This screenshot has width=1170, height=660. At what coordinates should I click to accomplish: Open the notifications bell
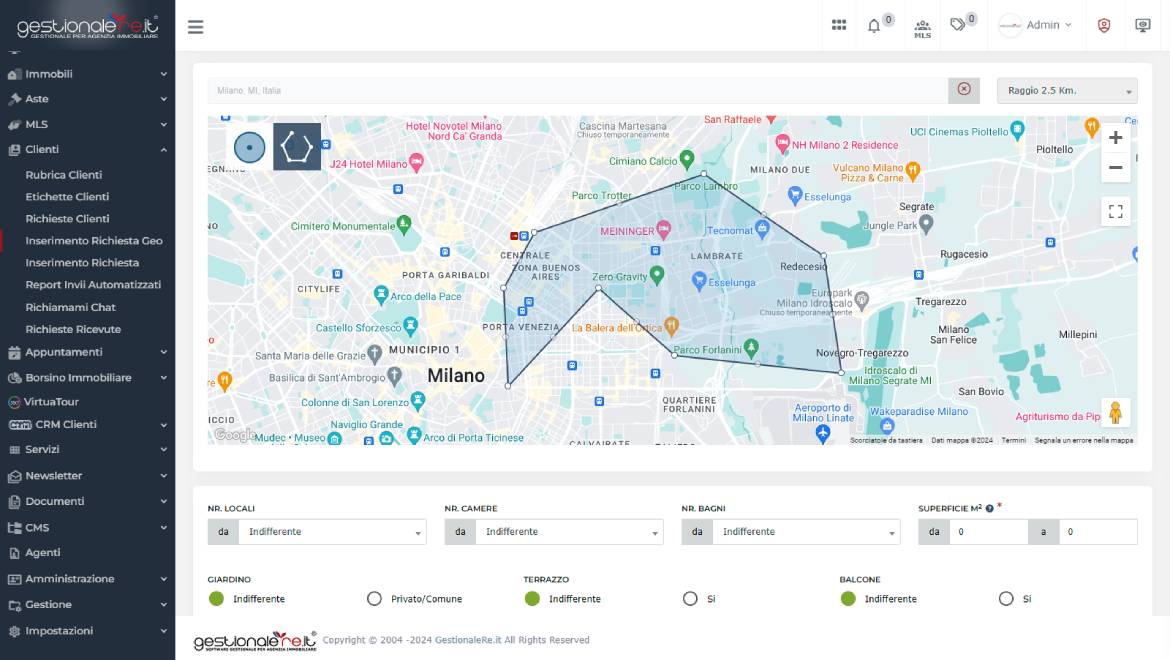pyautogui.click(x=874, y=26)
